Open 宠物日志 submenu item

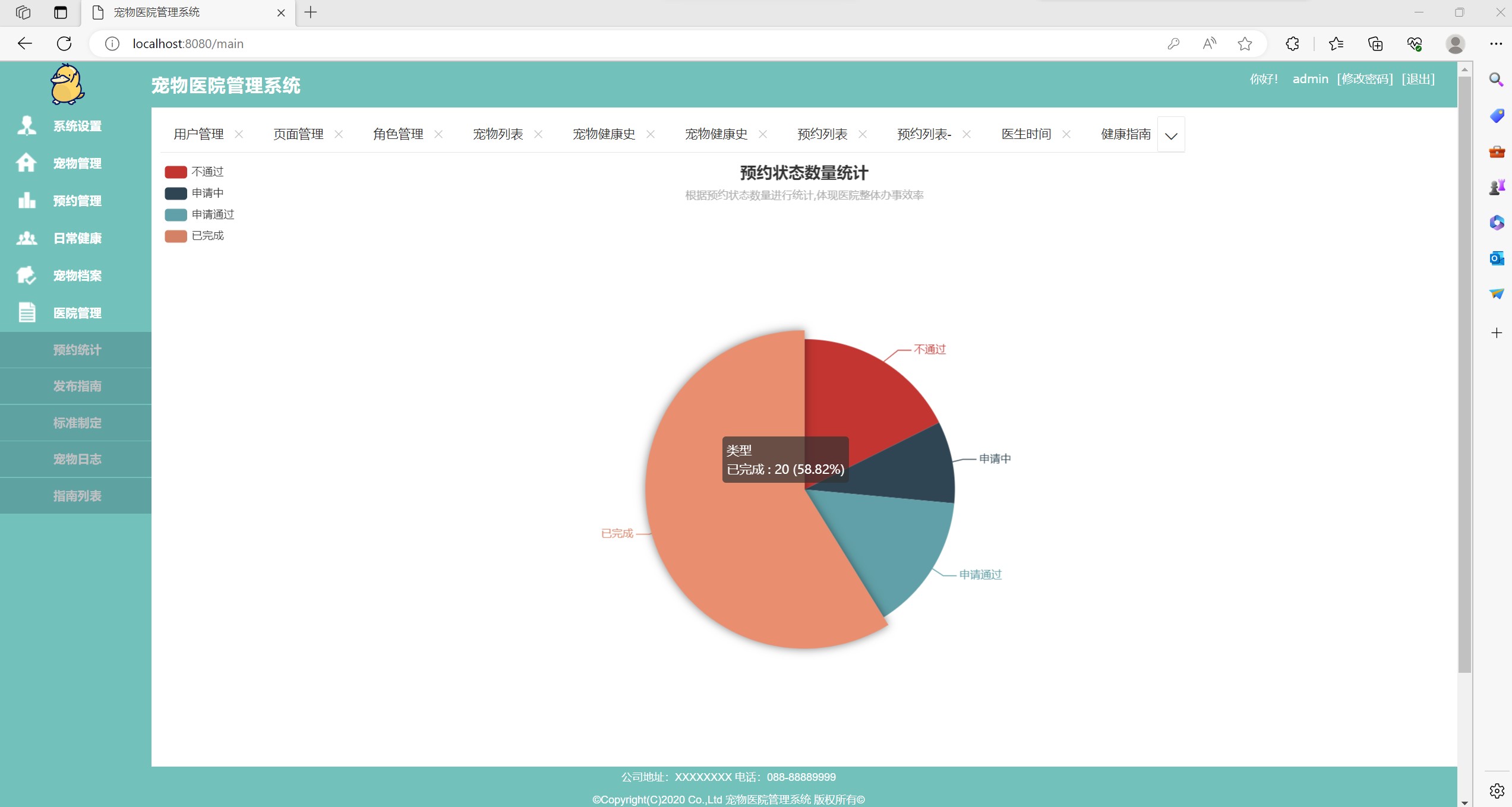click(76, 459)
